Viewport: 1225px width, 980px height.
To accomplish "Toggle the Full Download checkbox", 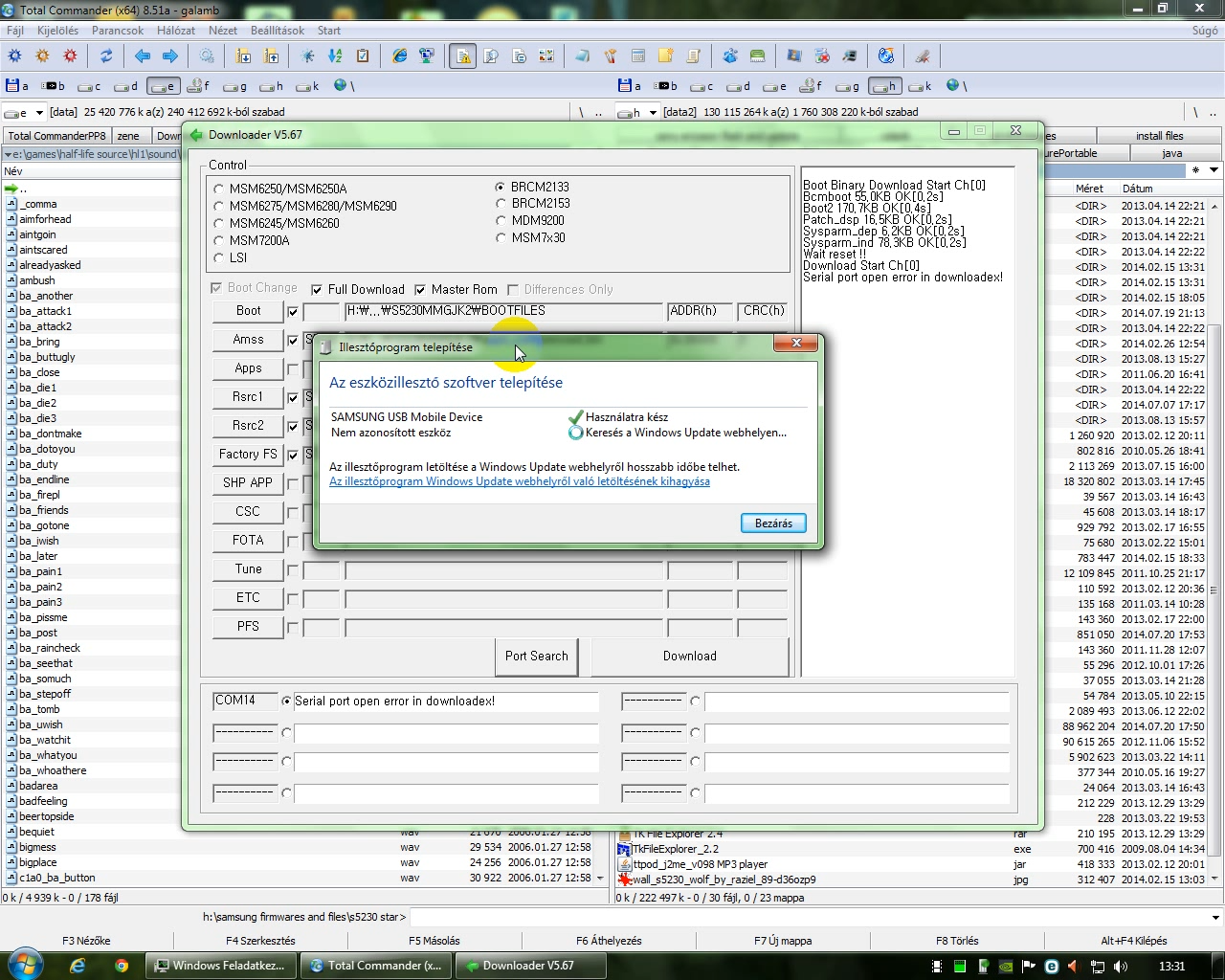I will pyautogui.click(x=317, y=290).
